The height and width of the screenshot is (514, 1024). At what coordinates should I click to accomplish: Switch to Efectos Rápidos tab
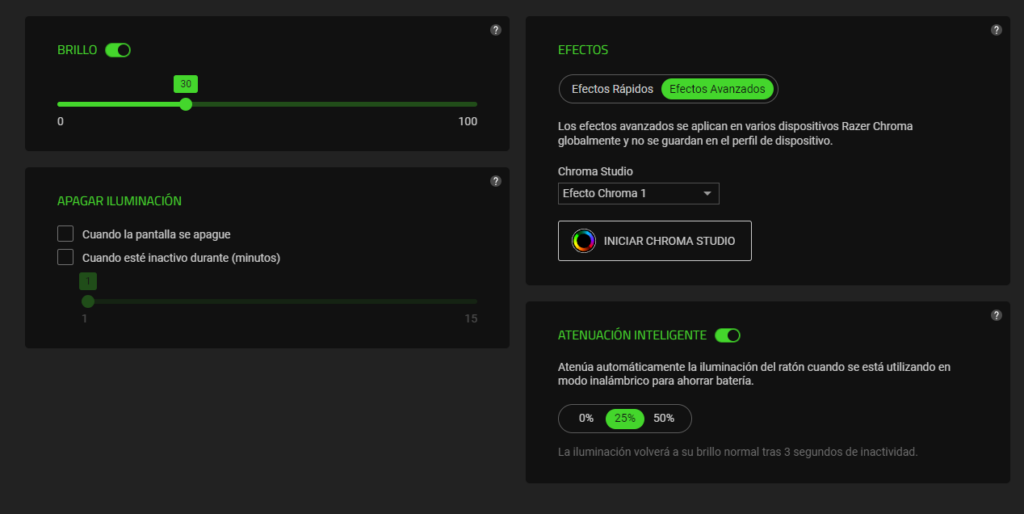click(x=612, y=89)
